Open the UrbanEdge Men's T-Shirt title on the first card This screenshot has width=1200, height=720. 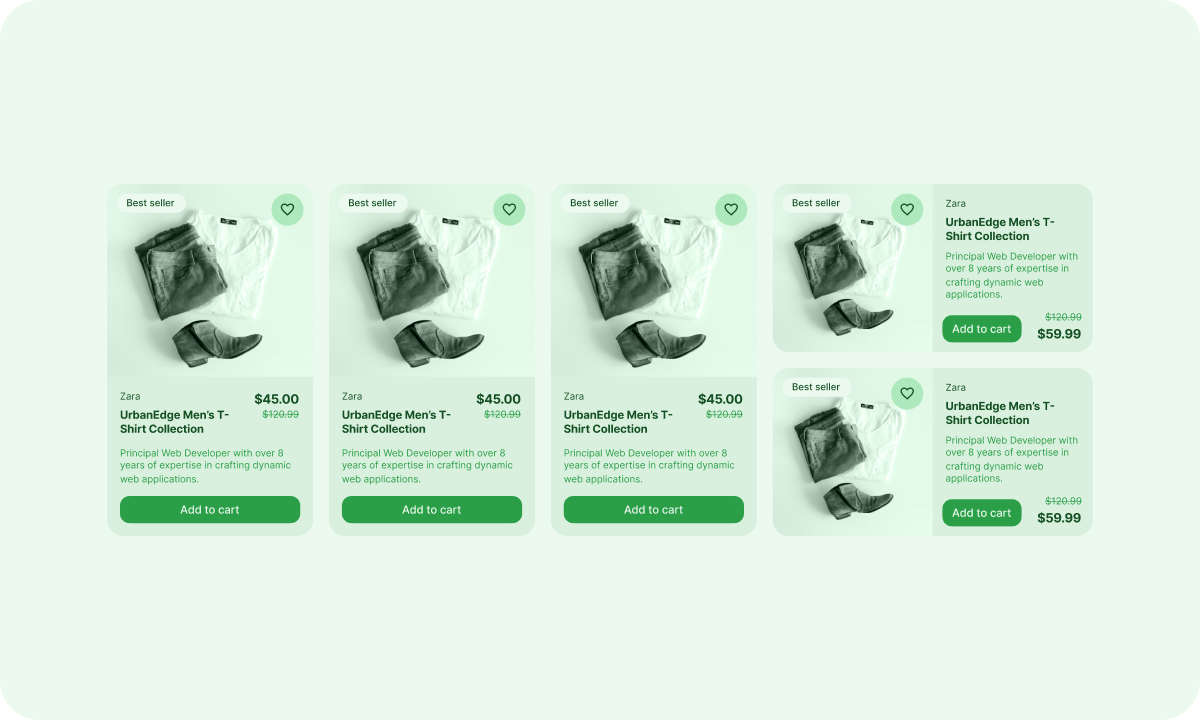[x=175, y=422]
